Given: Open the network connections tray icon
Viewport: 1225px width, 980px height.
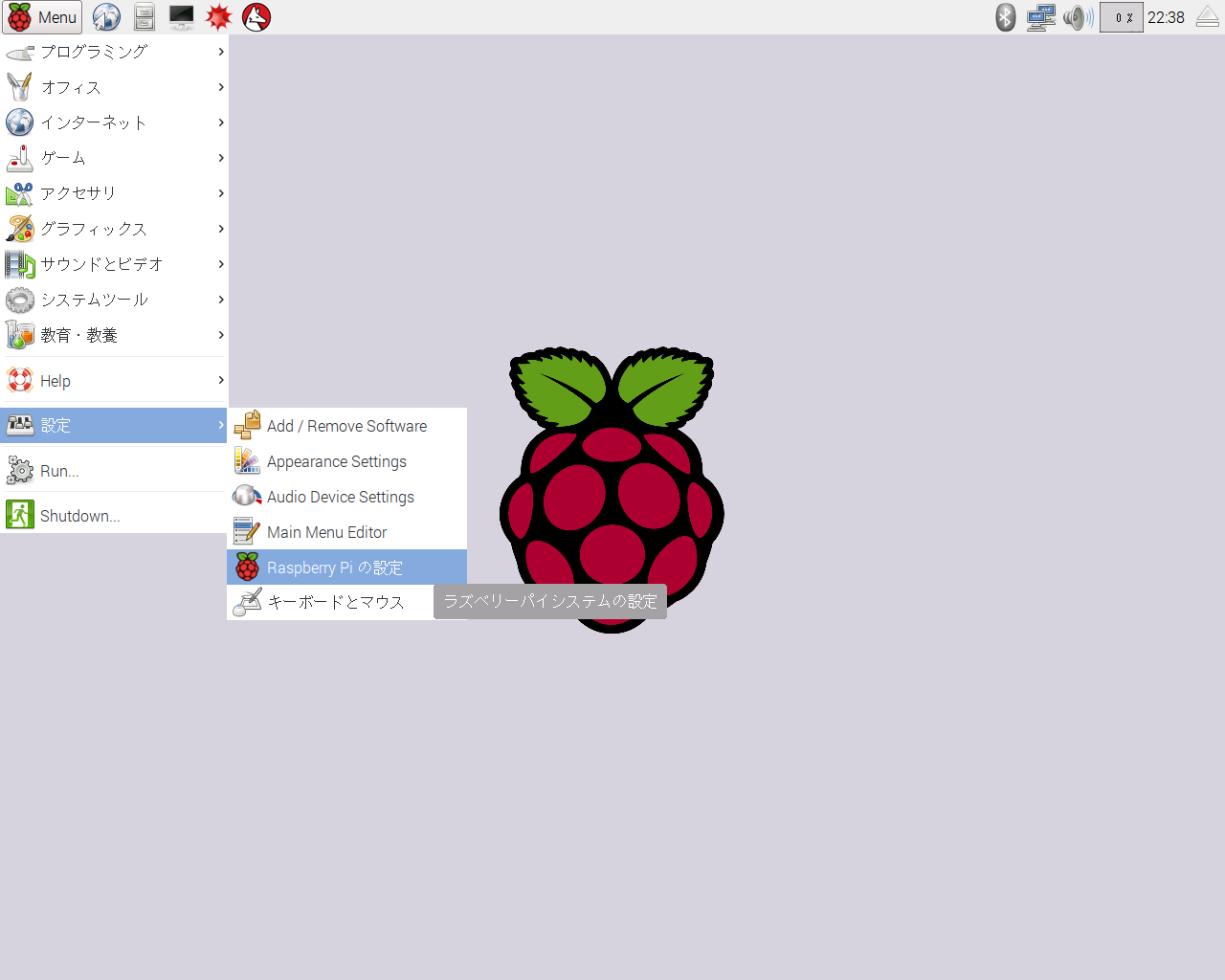Looking at the screenshot, I should click(1041, 17).
